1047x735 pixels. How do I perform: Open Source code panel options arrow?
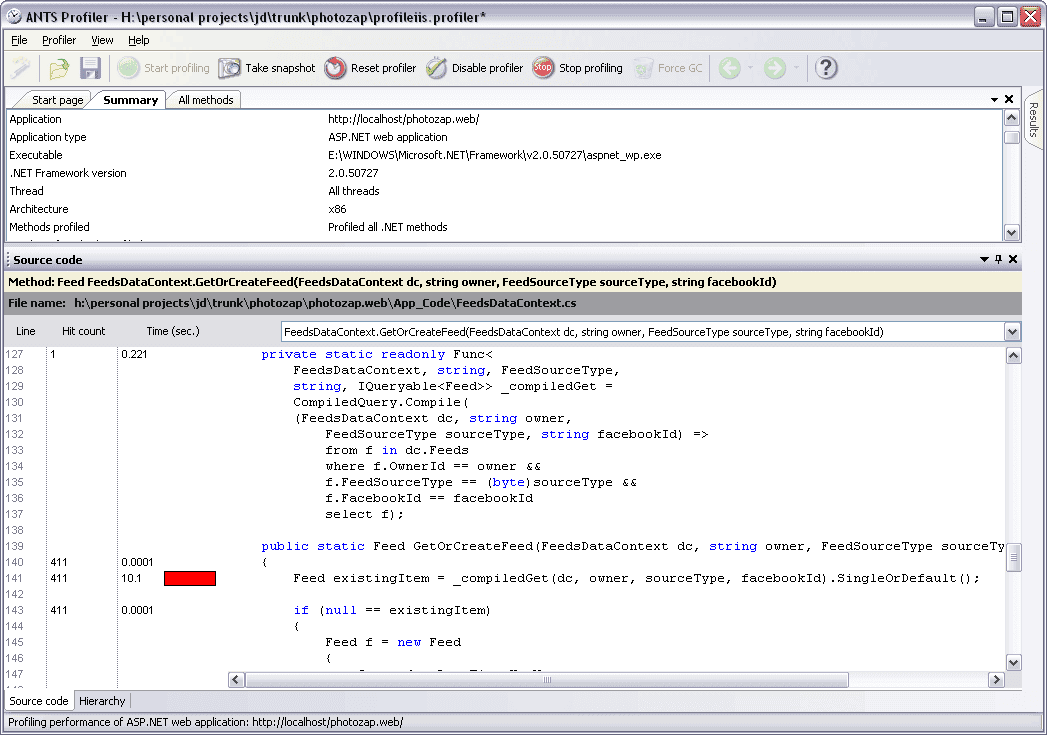click(x=984, y=260)
